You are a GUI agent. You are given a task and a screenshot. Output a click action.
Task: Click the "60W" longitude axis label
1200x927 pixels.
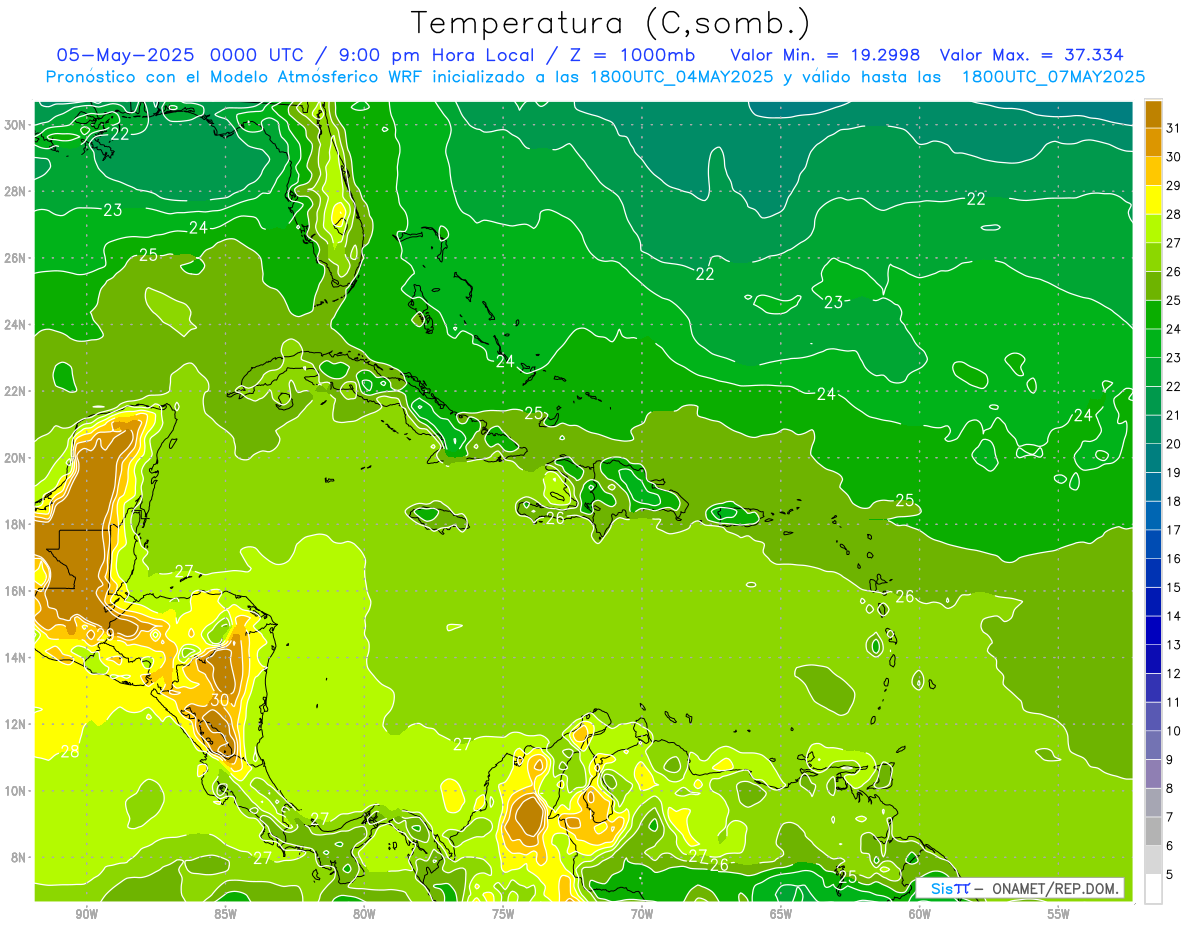click(920, 914)
